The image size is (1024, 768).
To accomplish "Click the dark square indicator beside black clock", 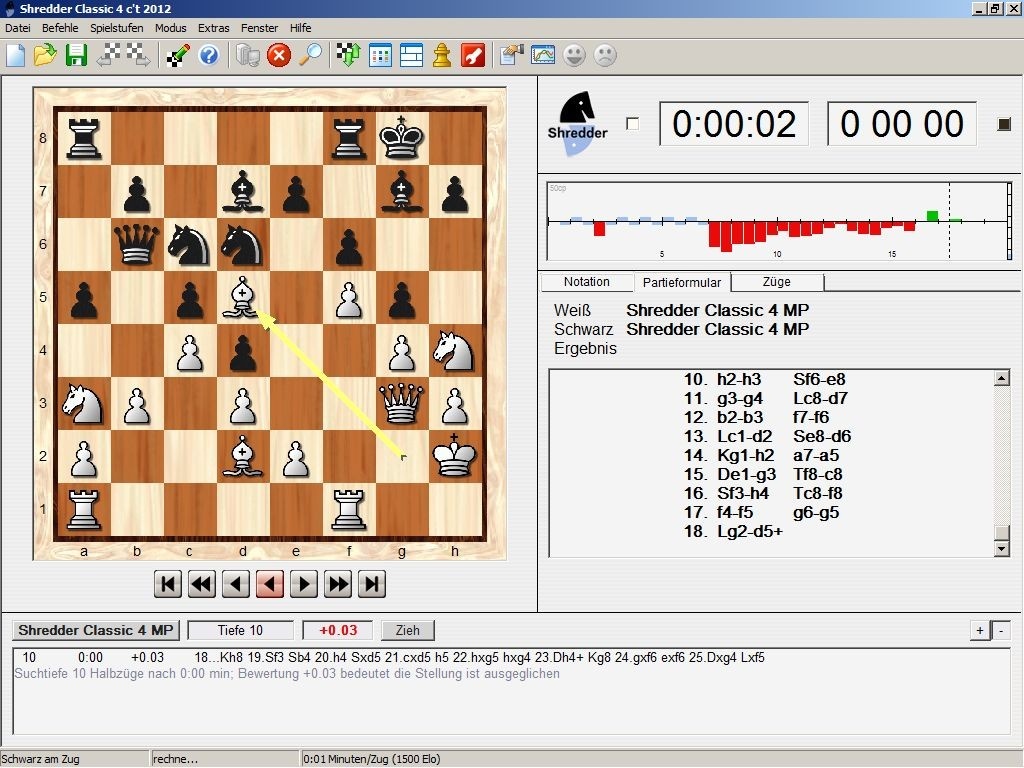I will pos(1004,124).
